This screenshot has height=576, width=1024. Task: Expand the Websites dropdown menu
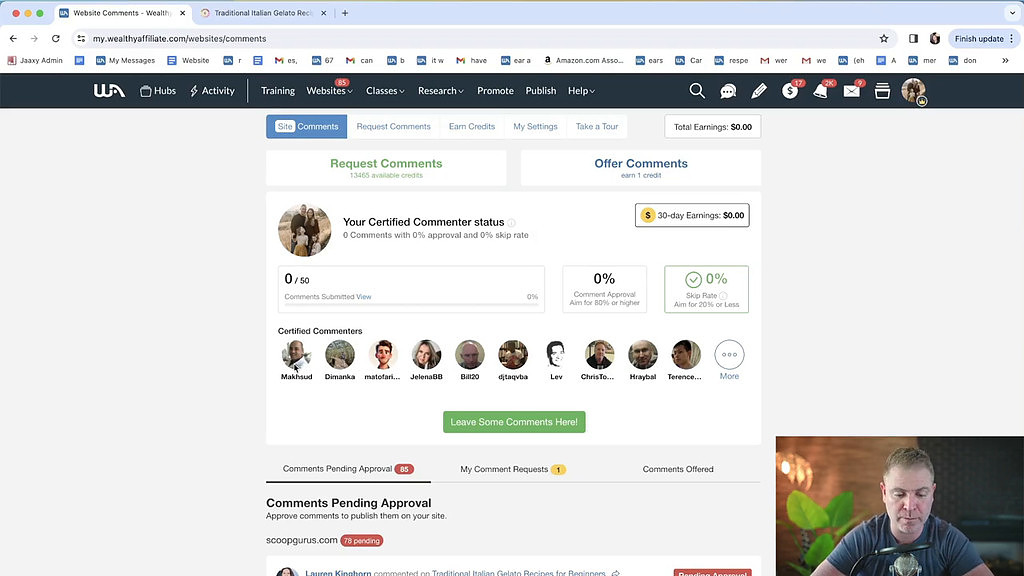point(328,90)
